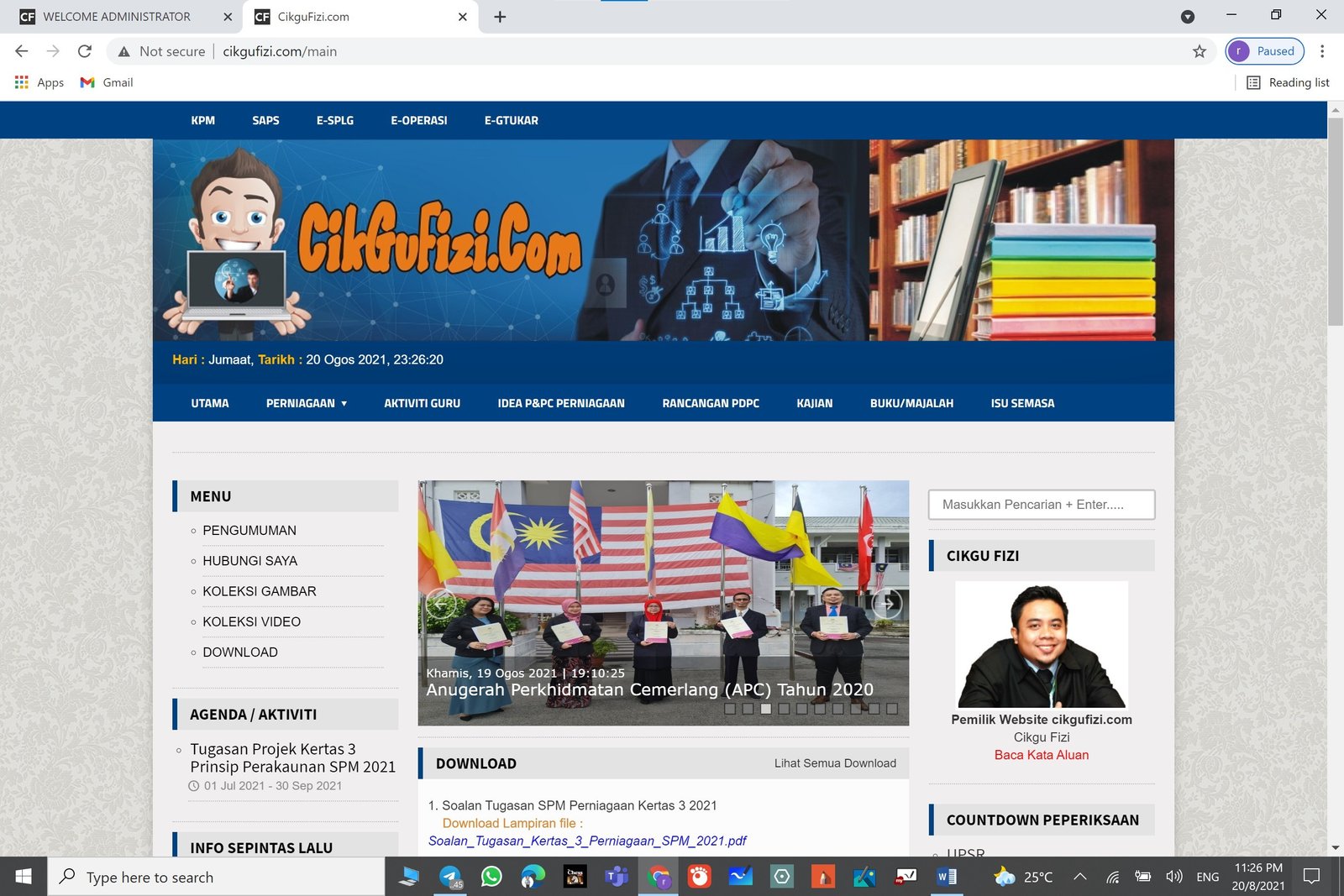Click the address bar URL
This screenshot has width=1344, height=896.
280,51
